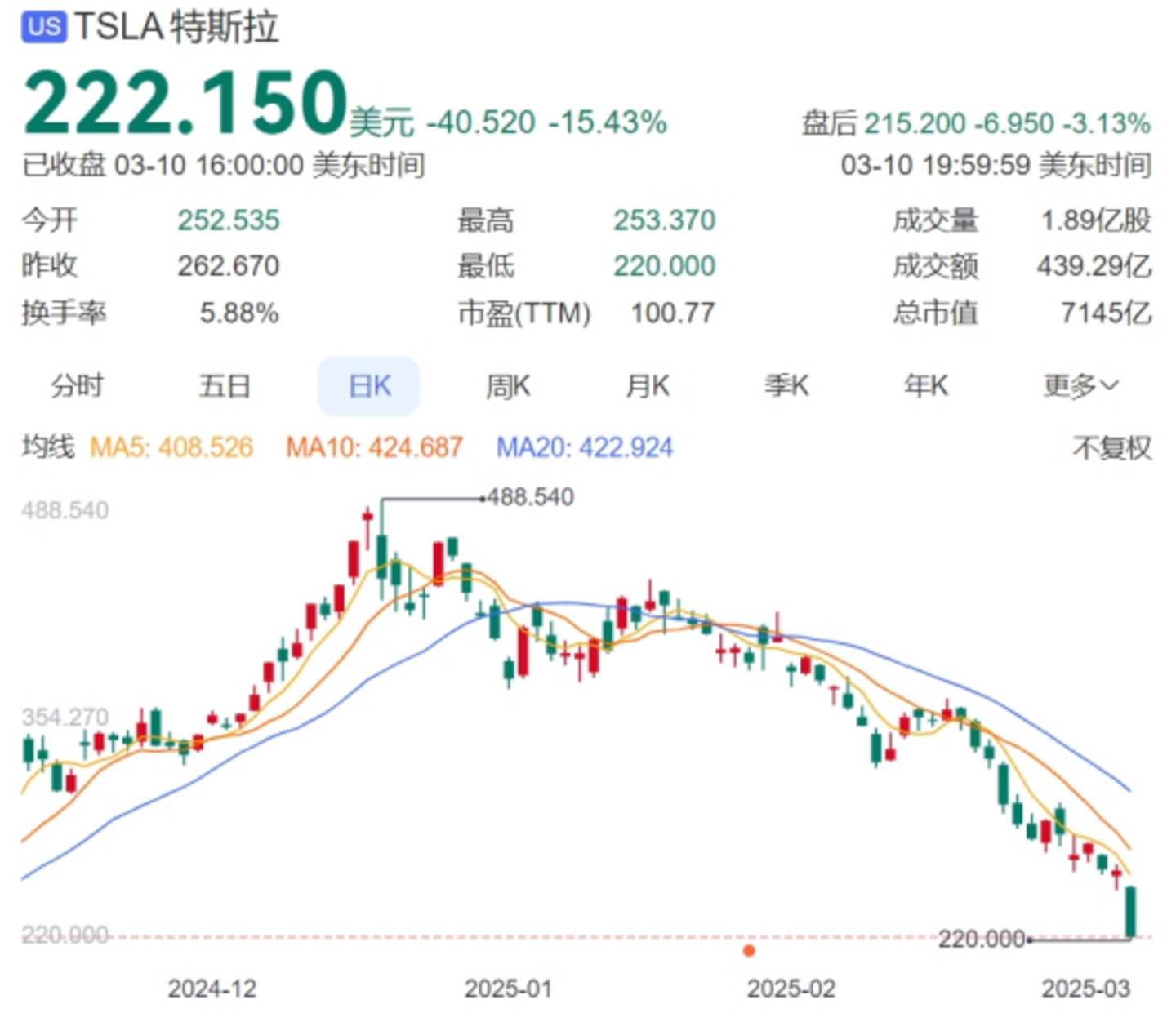Open the 周K weekly chart tab

[x=508, y=386]
